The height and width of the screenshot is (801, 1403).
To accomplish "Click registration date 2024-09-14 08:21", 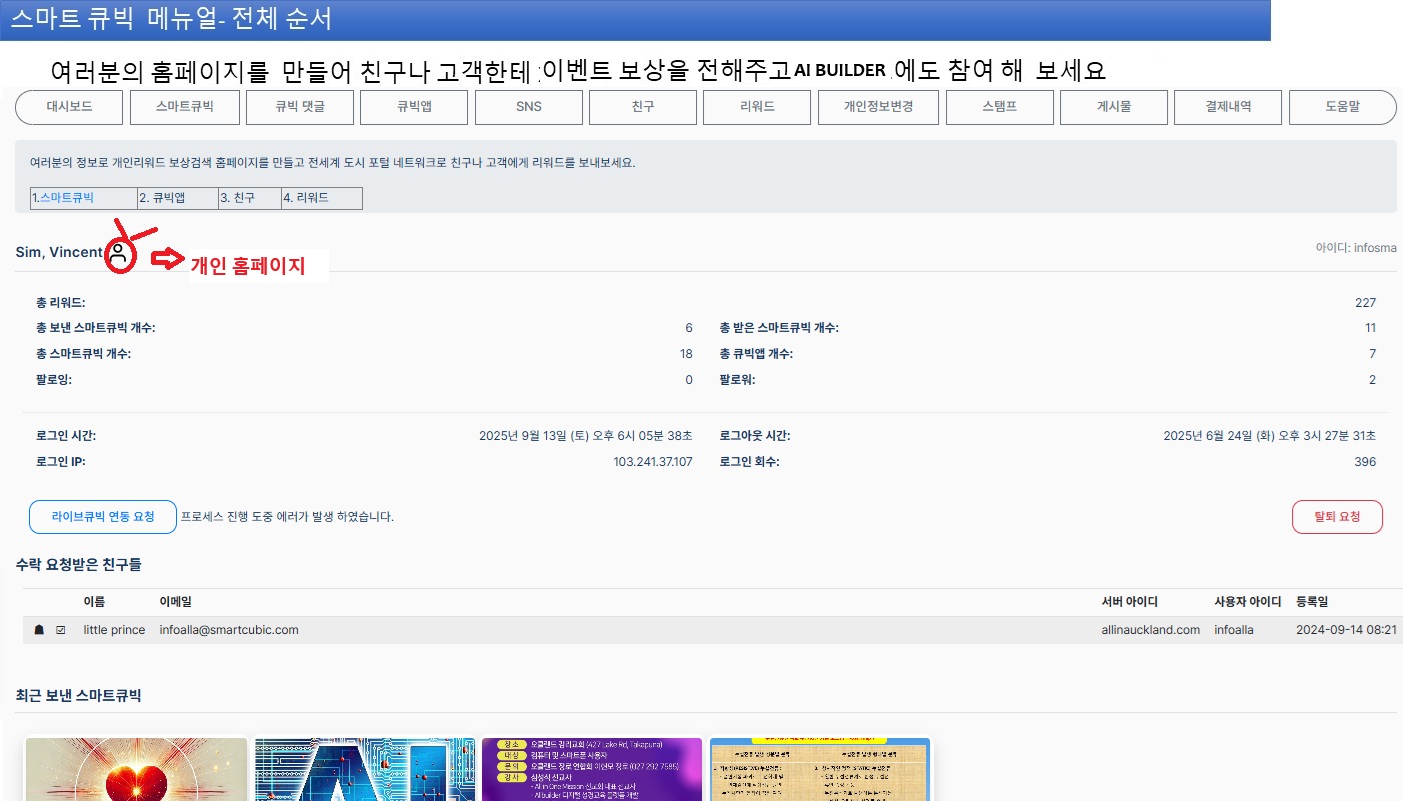I will pyautogui.click(x=1346, y=630).
